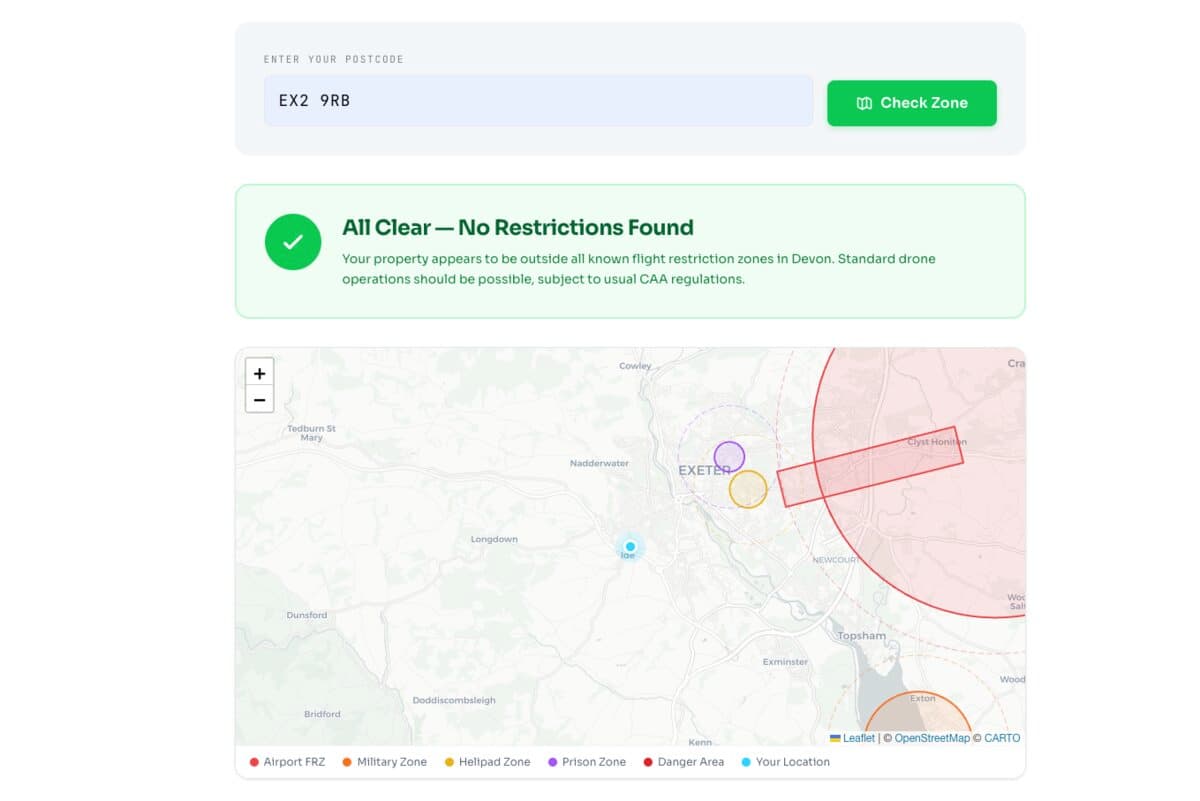Click the green checkmark success icon
Viewport: 1200px width, 801px height.
coord(292,241)
